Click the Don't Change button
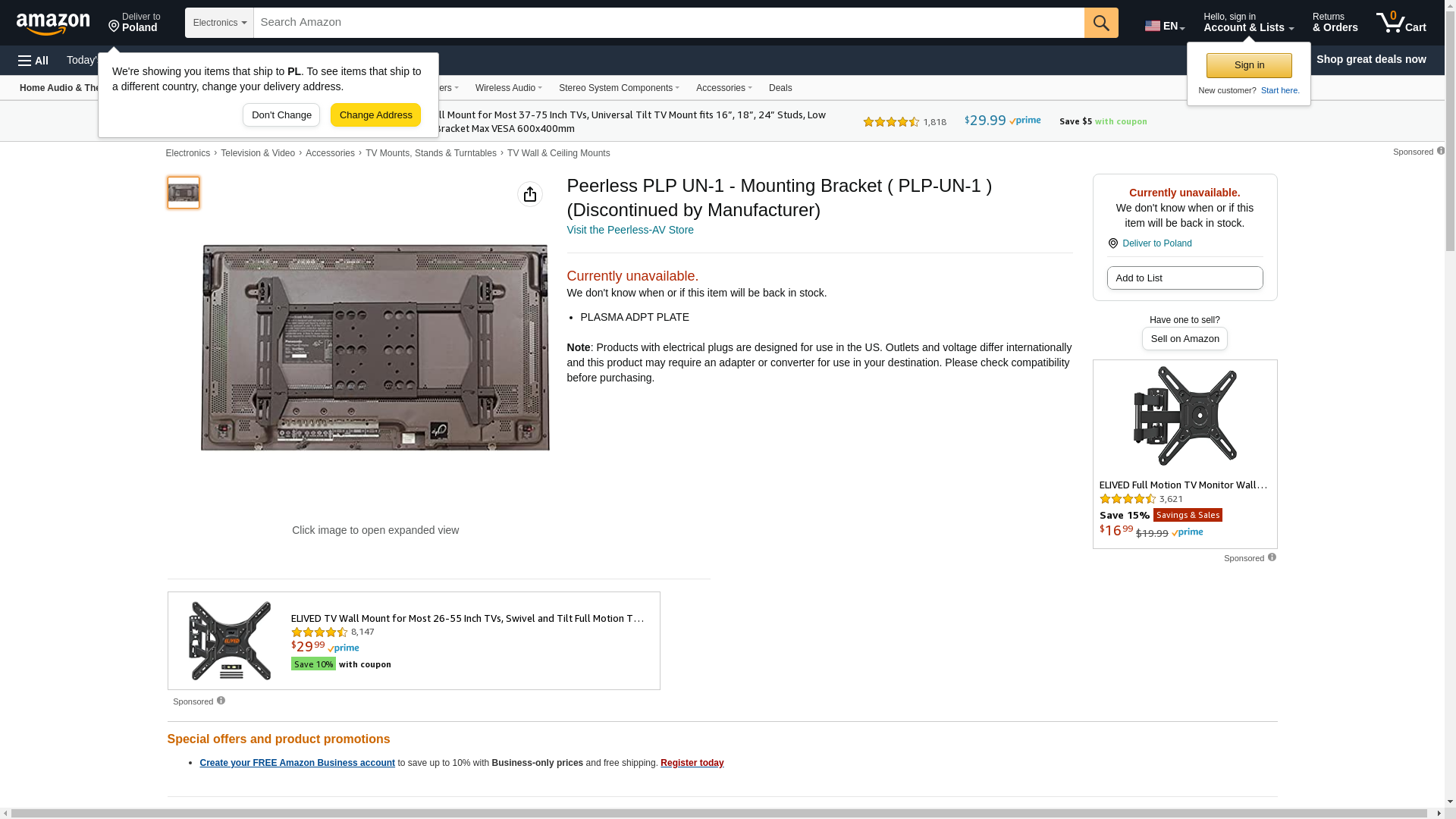The height and width of the screenshot is (819, 1456). (x=281, y=115)
